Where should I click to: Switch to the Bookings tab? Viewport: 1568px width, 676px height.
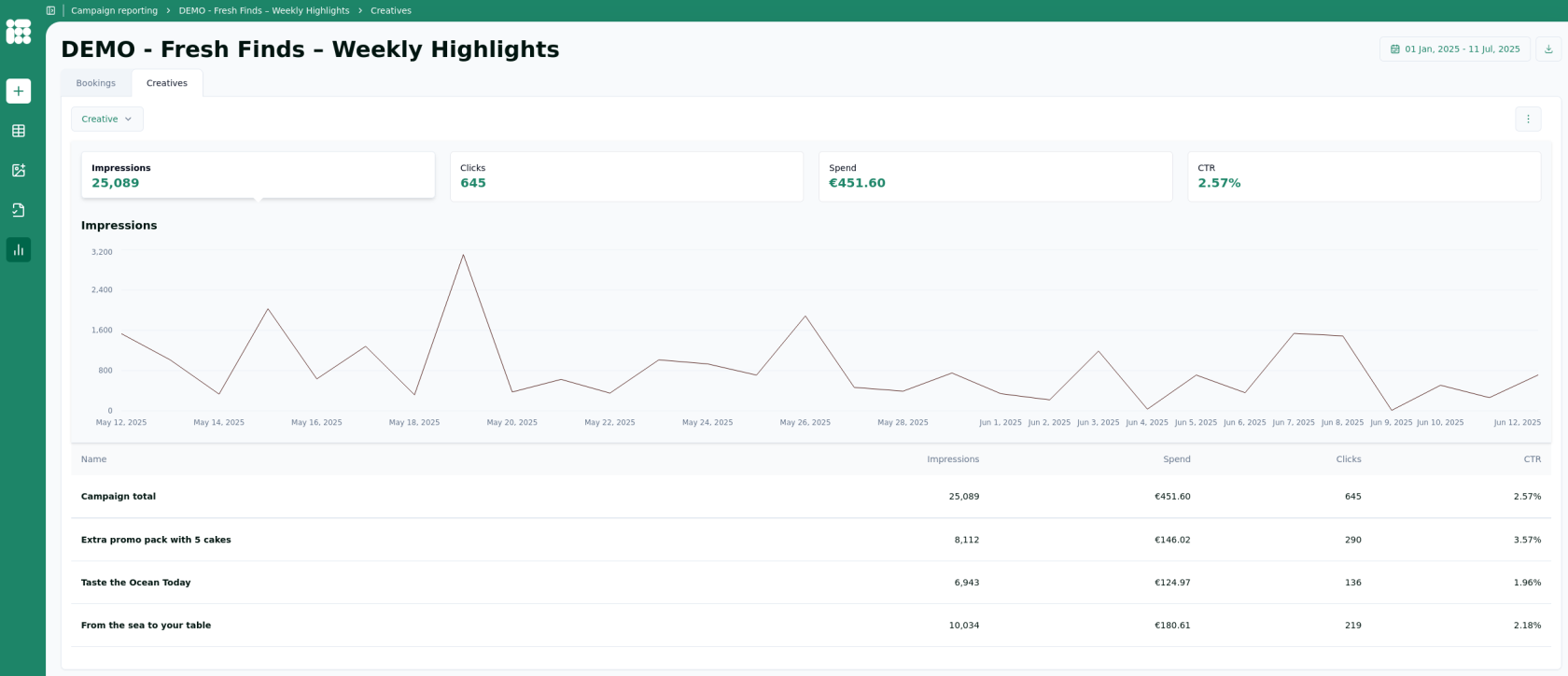click(96, 83)
